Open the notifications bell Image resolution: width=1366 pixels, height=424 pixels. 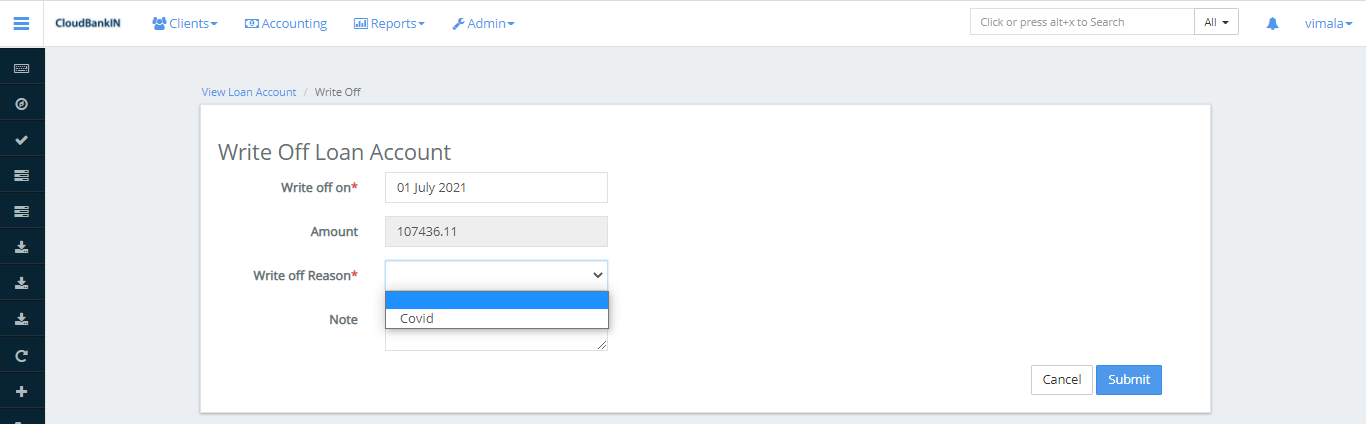pyautogui.click(x=1272, y=23)
